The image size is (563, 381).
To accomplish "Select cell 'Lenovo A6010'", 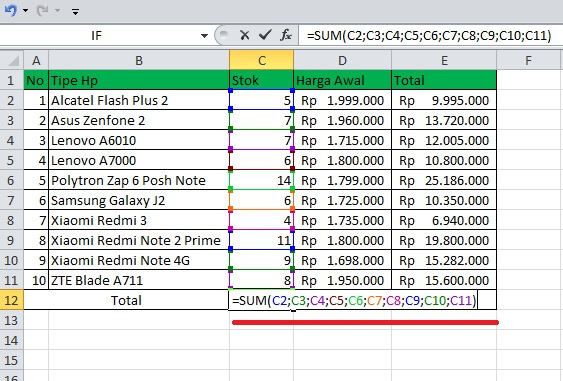I will (139, 140).
